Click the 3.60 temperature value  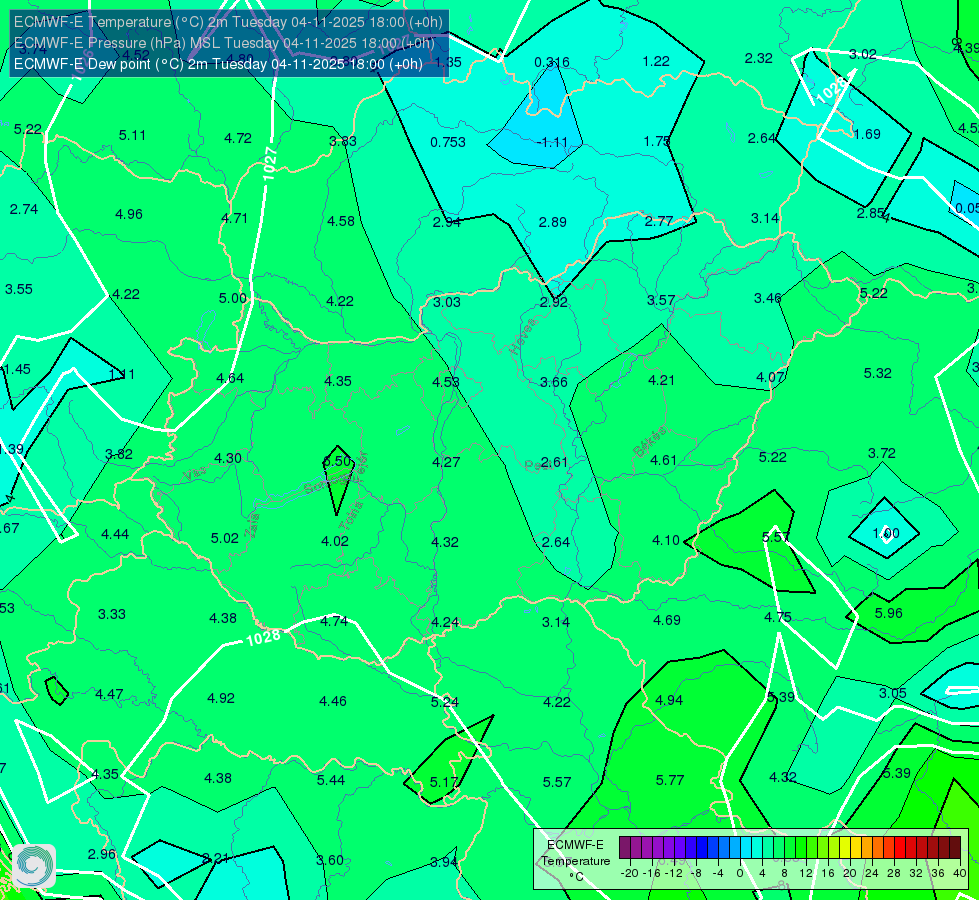pos(330,861)
